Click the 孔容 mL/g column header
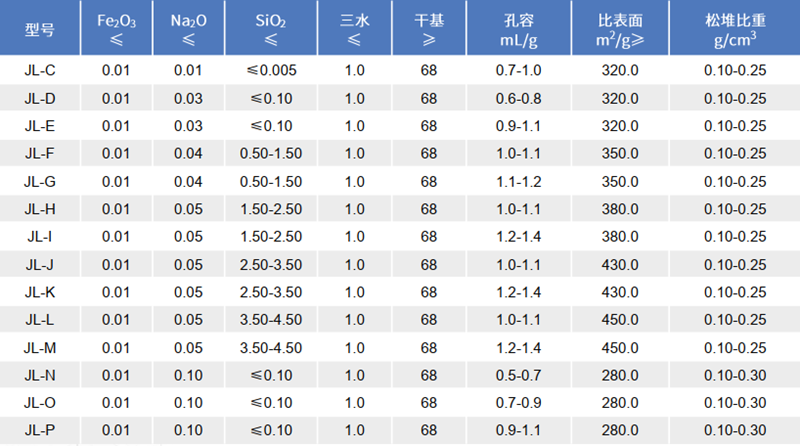The height and width of the screenshot is (446, 800). 519,29
